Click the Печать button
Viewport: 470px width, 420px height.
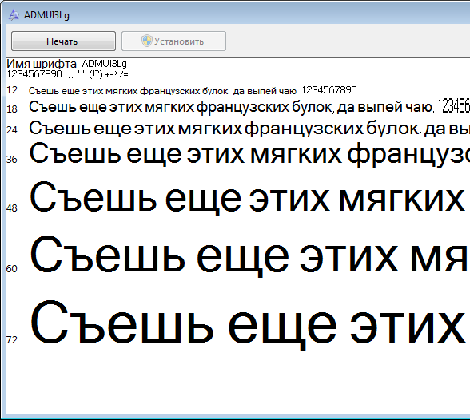click(x=63, y=41)
